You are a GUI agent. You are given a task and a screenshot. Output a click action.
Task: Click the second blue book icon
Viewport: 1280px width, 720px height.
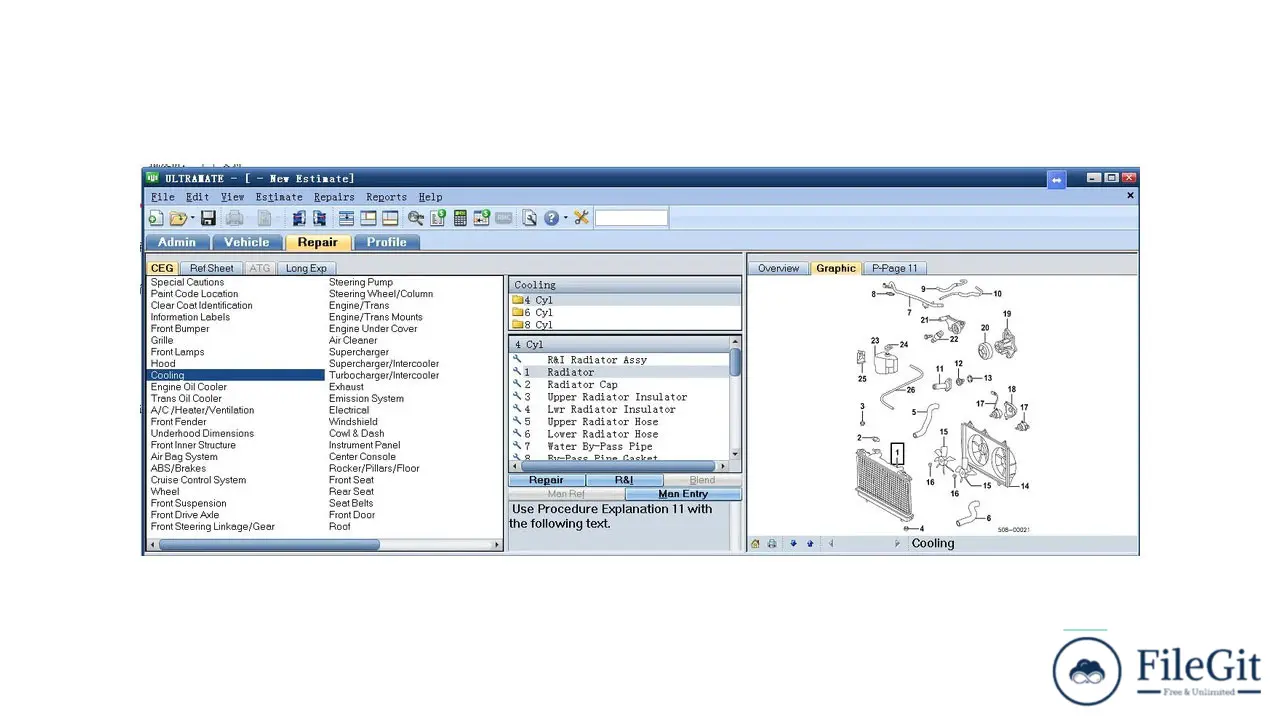(320, 218)
